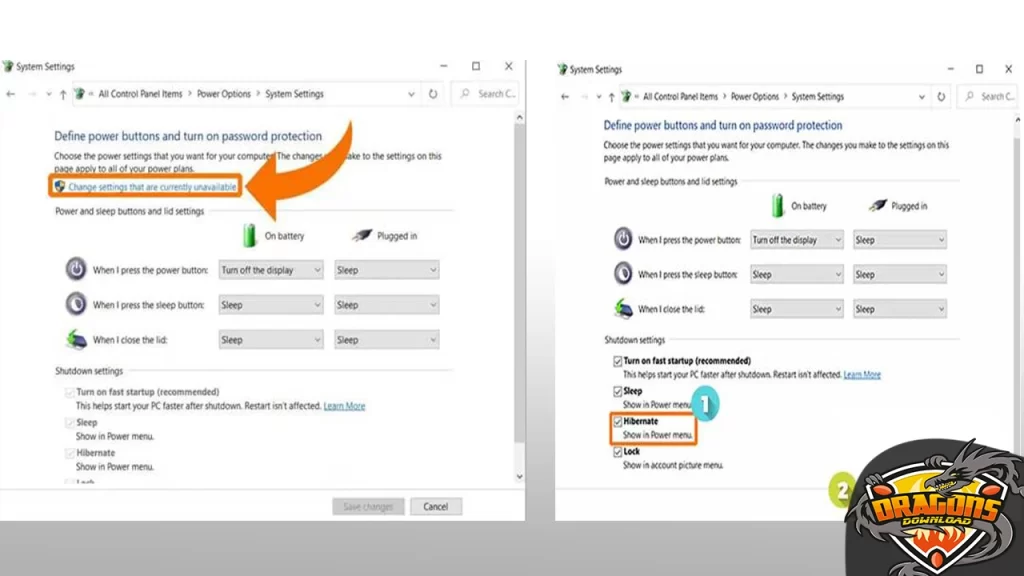Viewport: 1024px width, 576px height.
Task: Open All Control Panel Items breadcrumb
Action: click(x=142, y=93)
